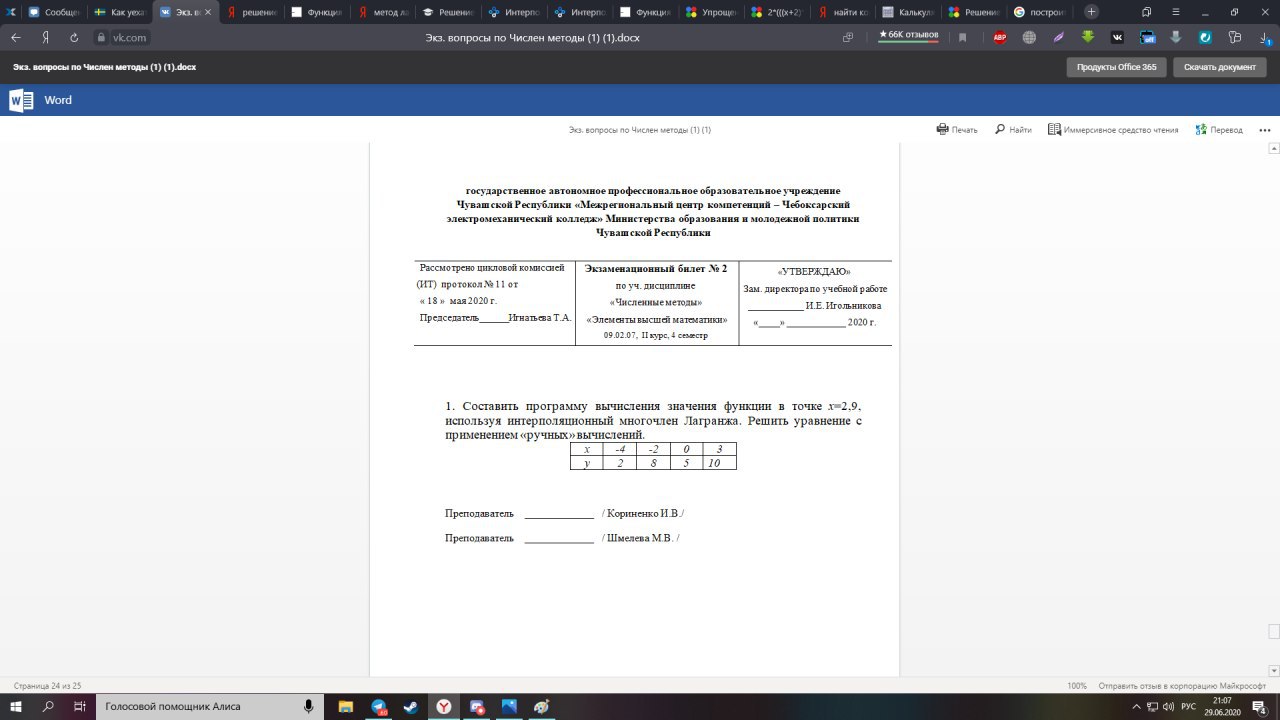Switch to the Упрощен tab
Viewport: 1280px width, 720px height.
click(713, 12)
